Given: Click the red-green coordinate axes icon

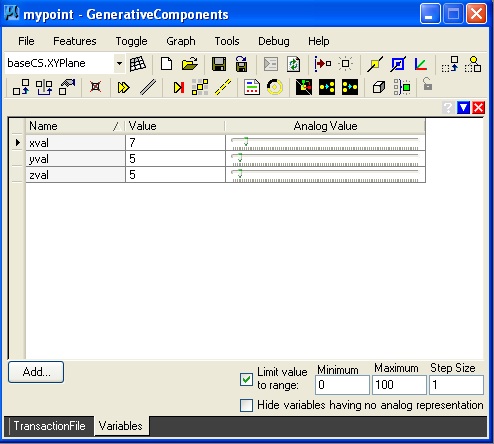Looking at the screenshot, I should coord(421,64).
